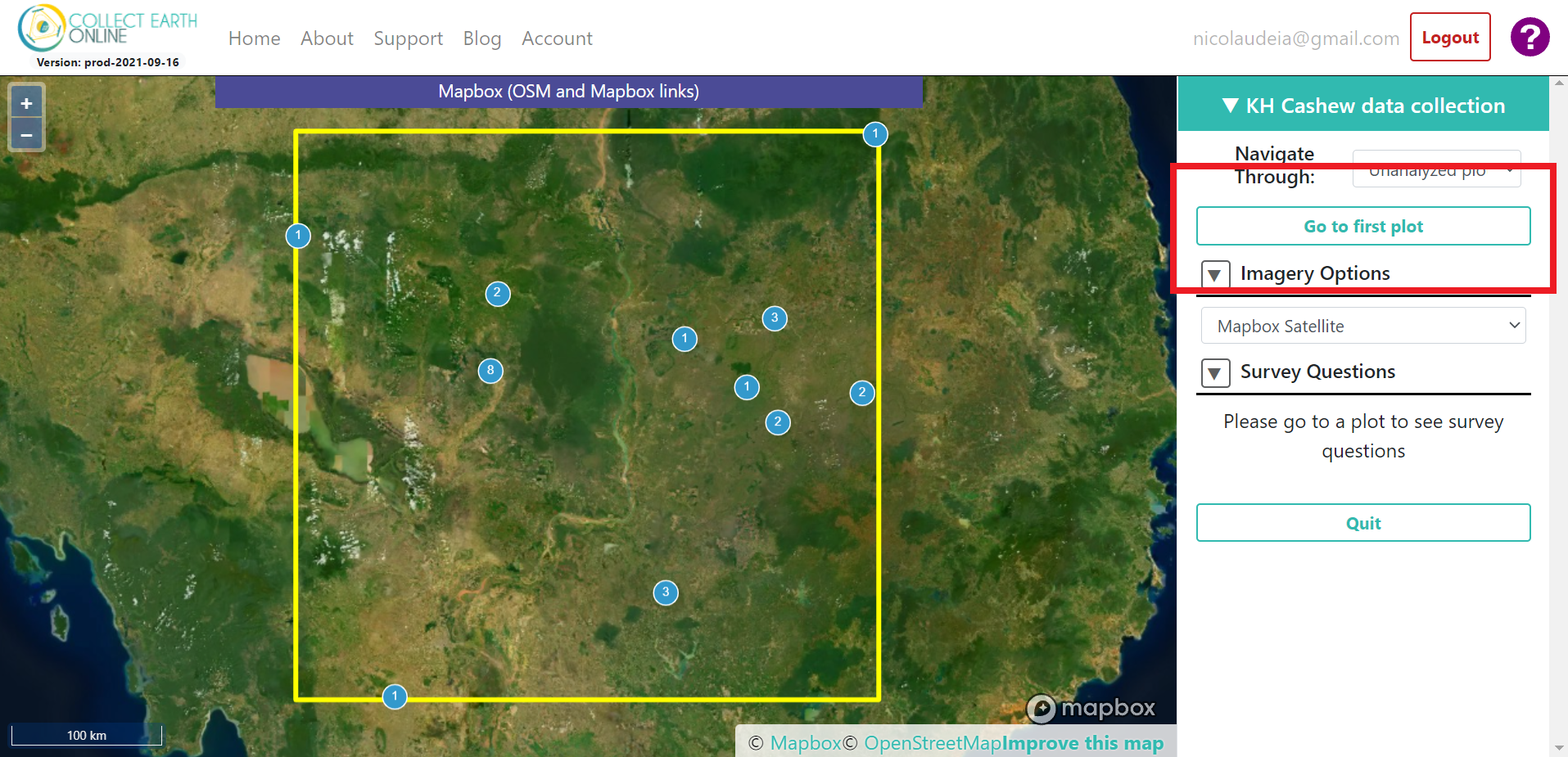Open the Support menu item

pos(408,38)
